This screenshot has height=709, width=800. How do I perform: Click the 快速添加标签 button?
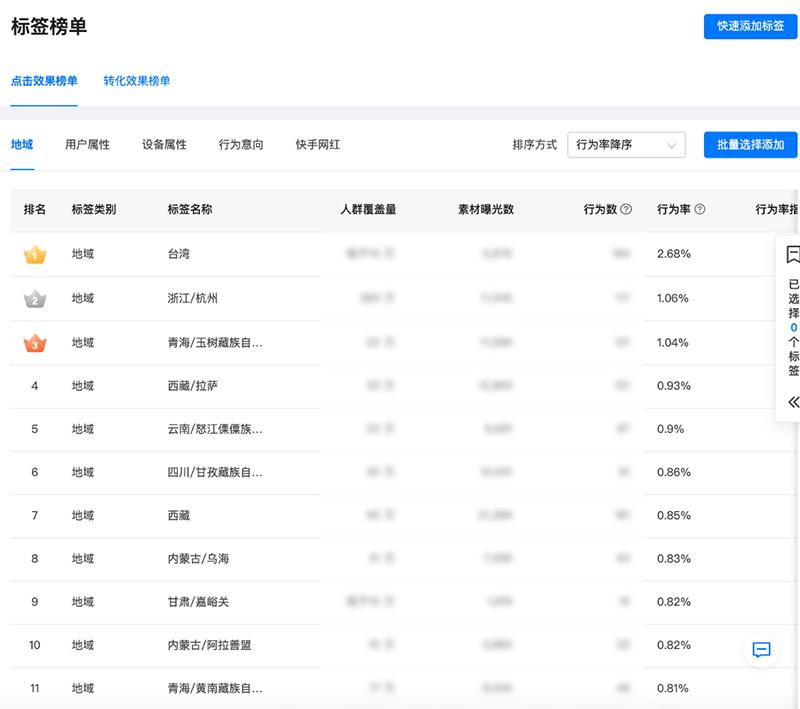tap(750, 26)
